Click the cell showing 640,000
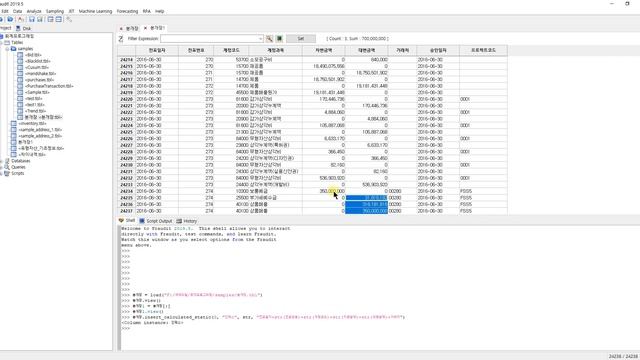Viewport: 640px width, 360px height. click(x=366, y=60)
